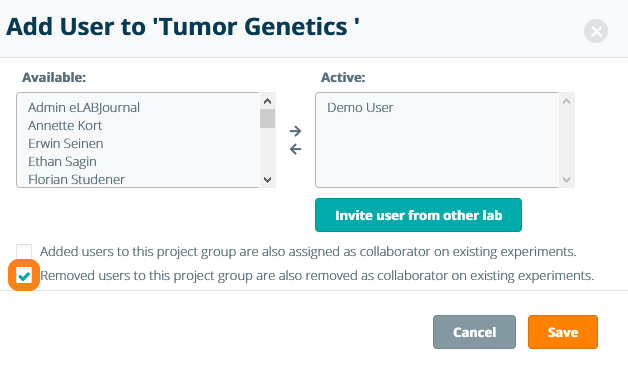
Task: Enable assigning added users as collaborators
Action: pyautogui.click(x=24, y=252)
